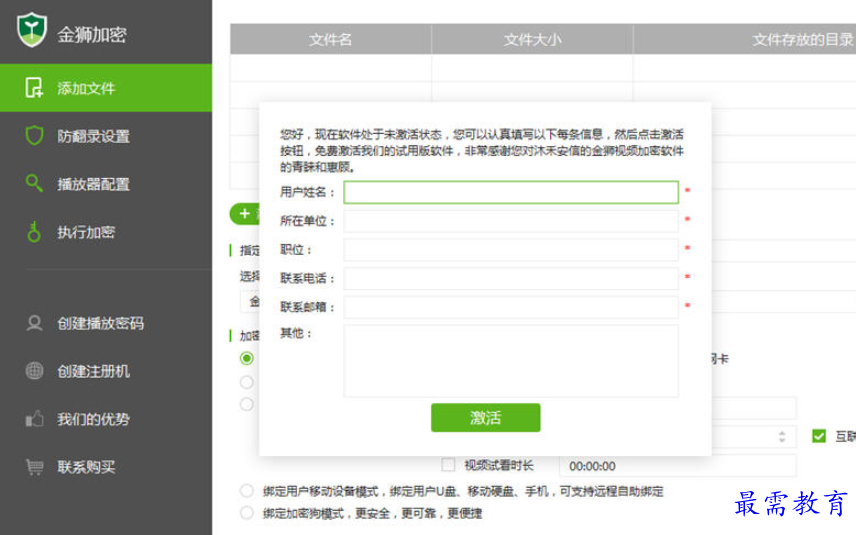The height and width of the screenshot is (535, 856).
Task: Click the 联系邮箱 input field
Action: pos(511,307)
